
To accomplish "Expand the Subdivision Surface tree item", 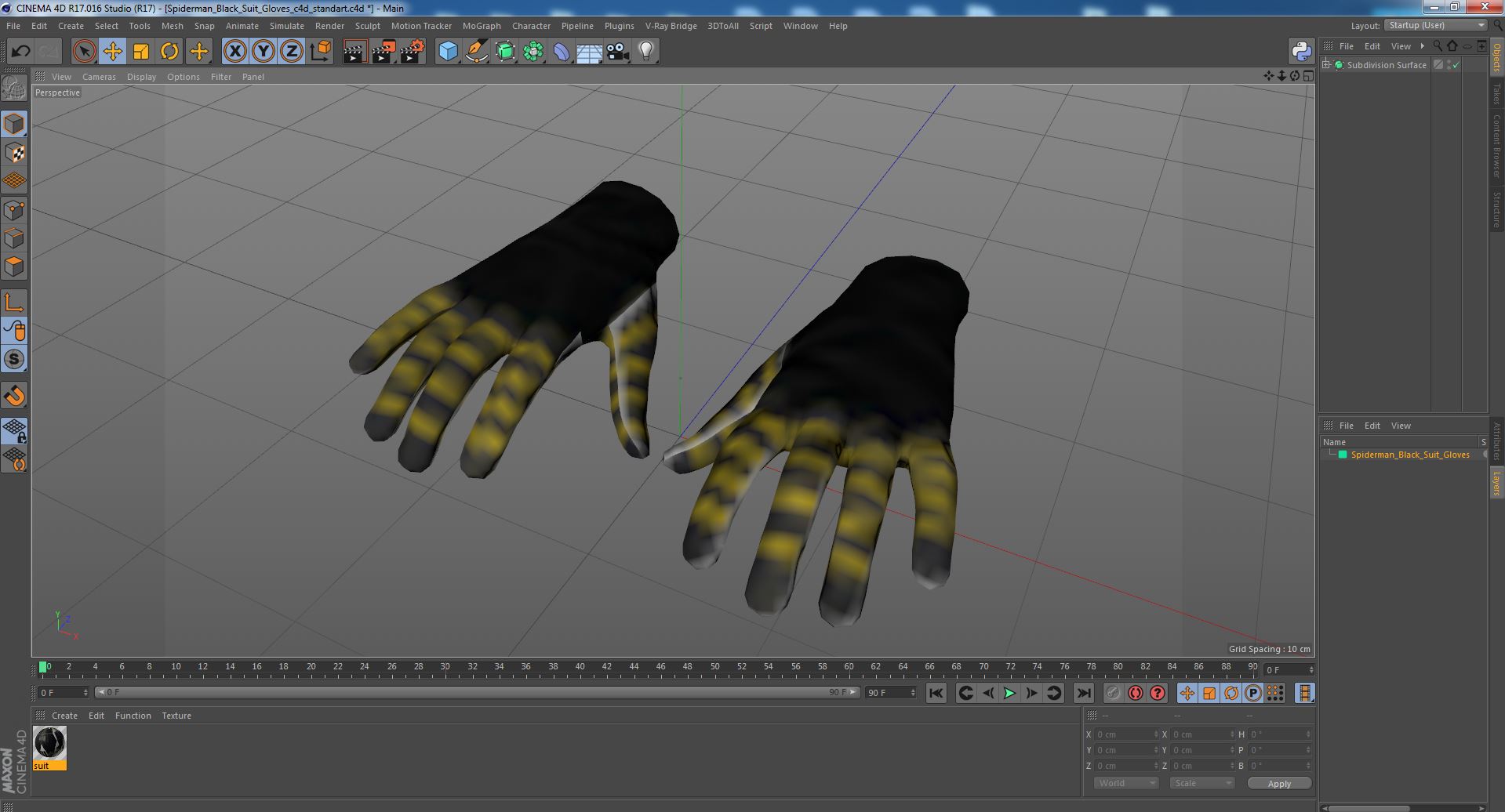I will [1326, 65].
